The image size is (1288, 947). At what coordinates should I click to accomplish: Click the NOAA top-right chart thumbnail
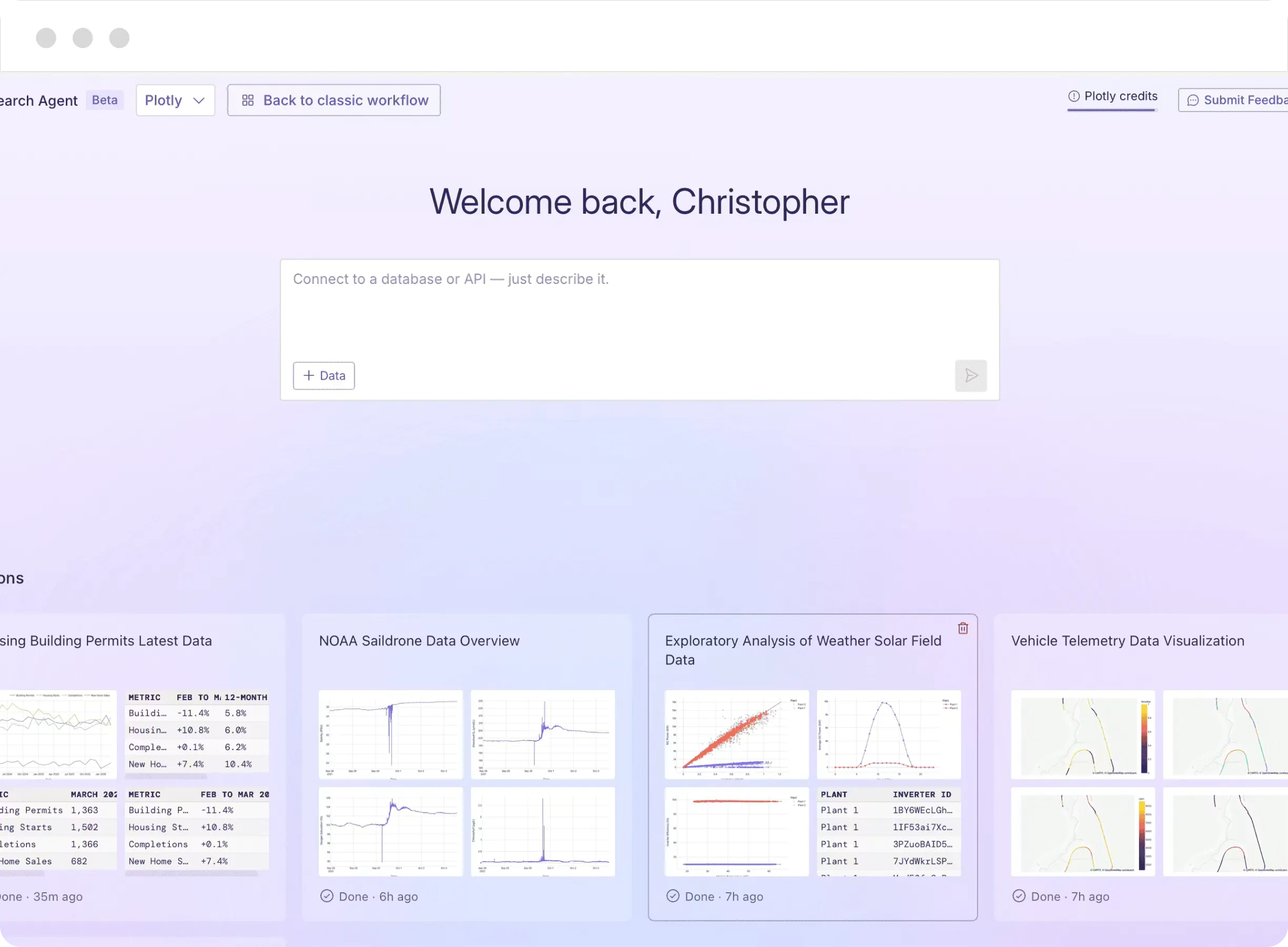click(542, 734)
